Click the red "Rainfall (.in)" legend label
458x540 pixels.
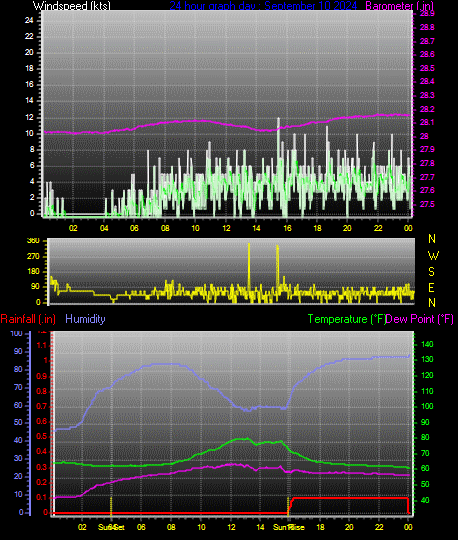pyautogui.click(x=28, y=319)
